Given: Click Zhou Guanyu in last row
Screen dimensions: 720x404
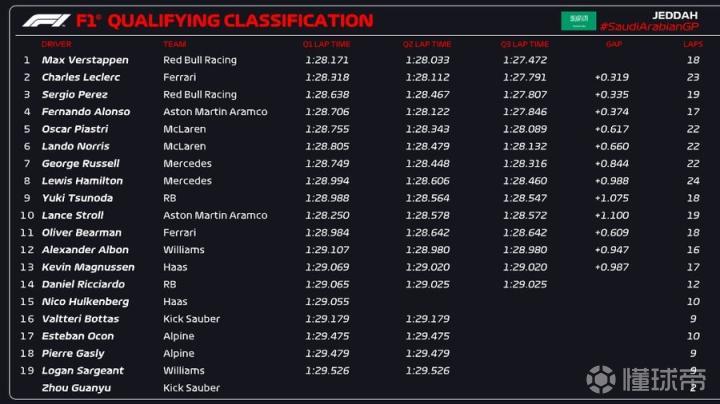Looking at the screenshot, I should 76,388.
